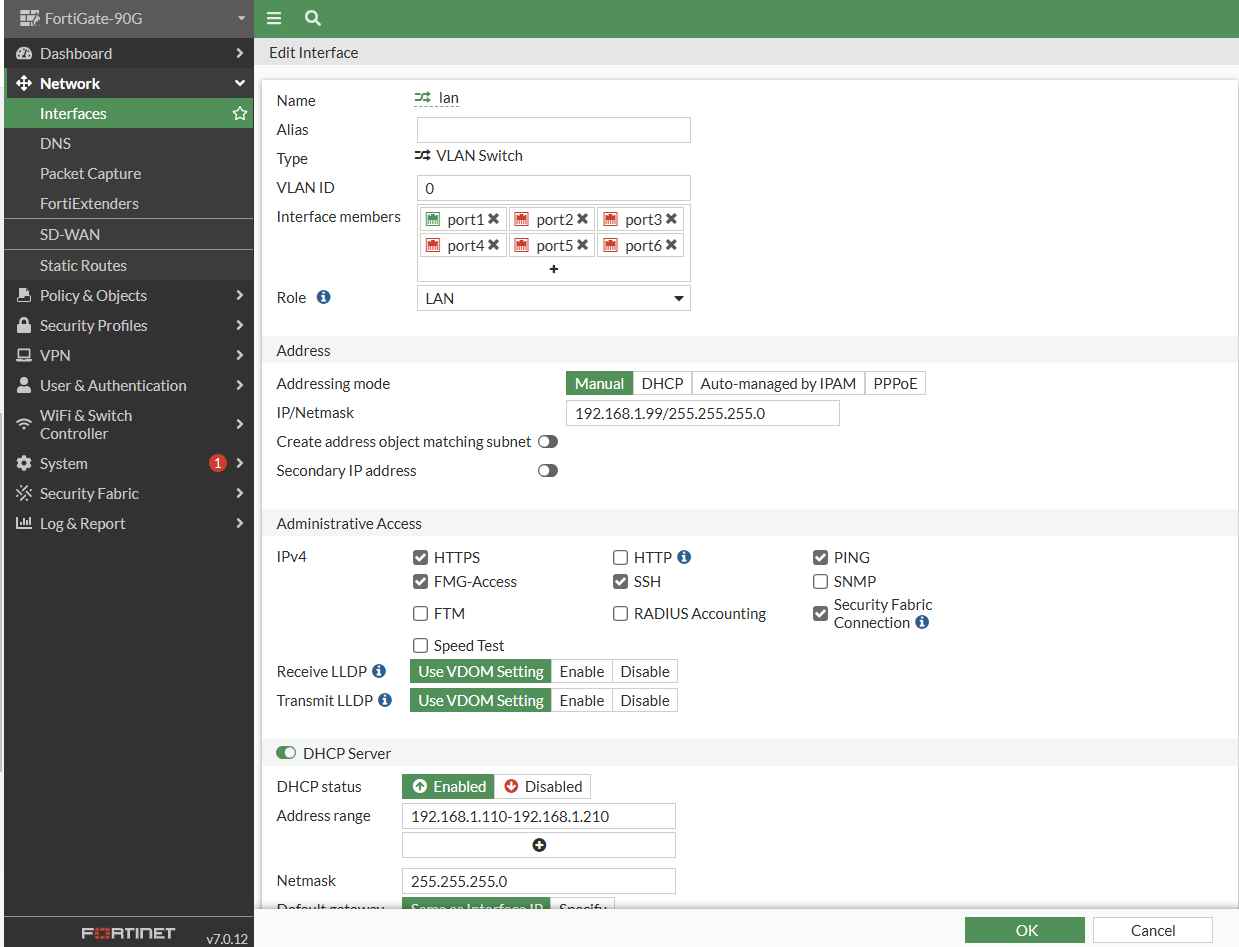Click the Log & Report chart icon

click(x=24, y=523)
